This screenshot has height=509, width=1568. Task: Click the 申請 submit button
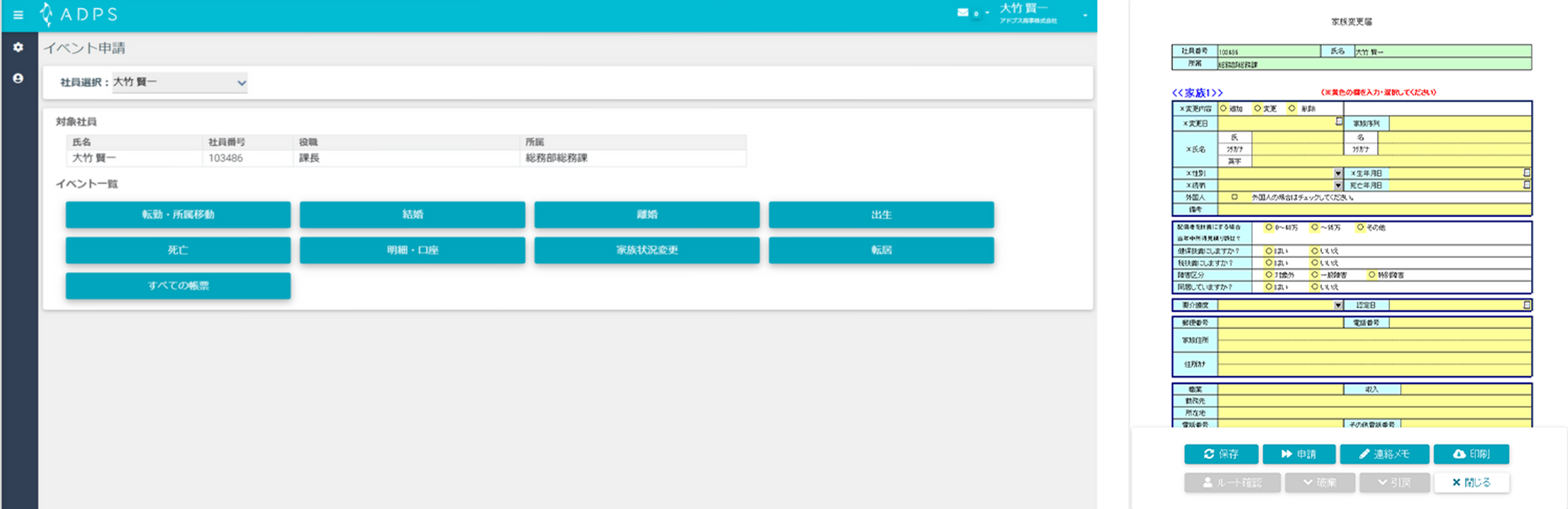pos(1299,454)
